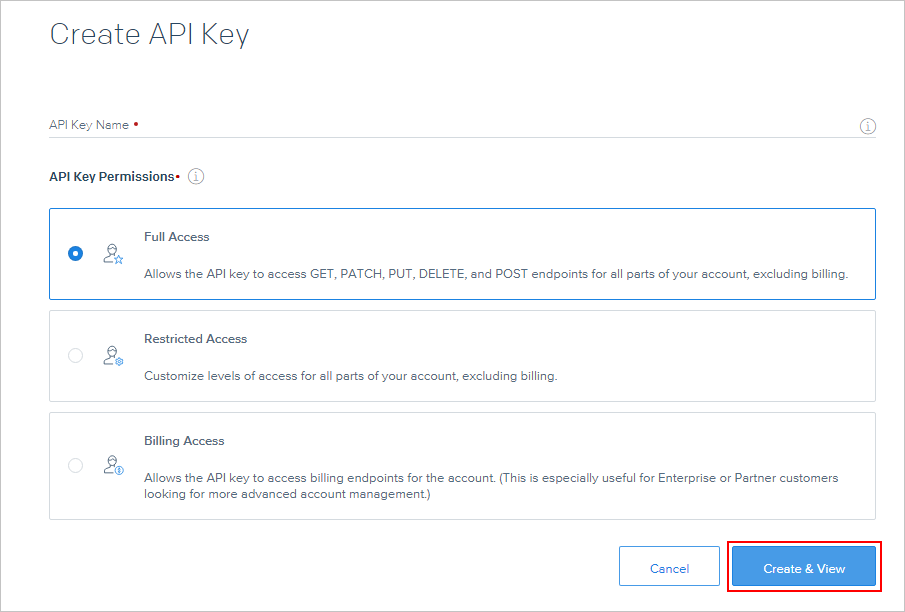
Task: Select the Billing Access radio button
Action: [76, 465]
